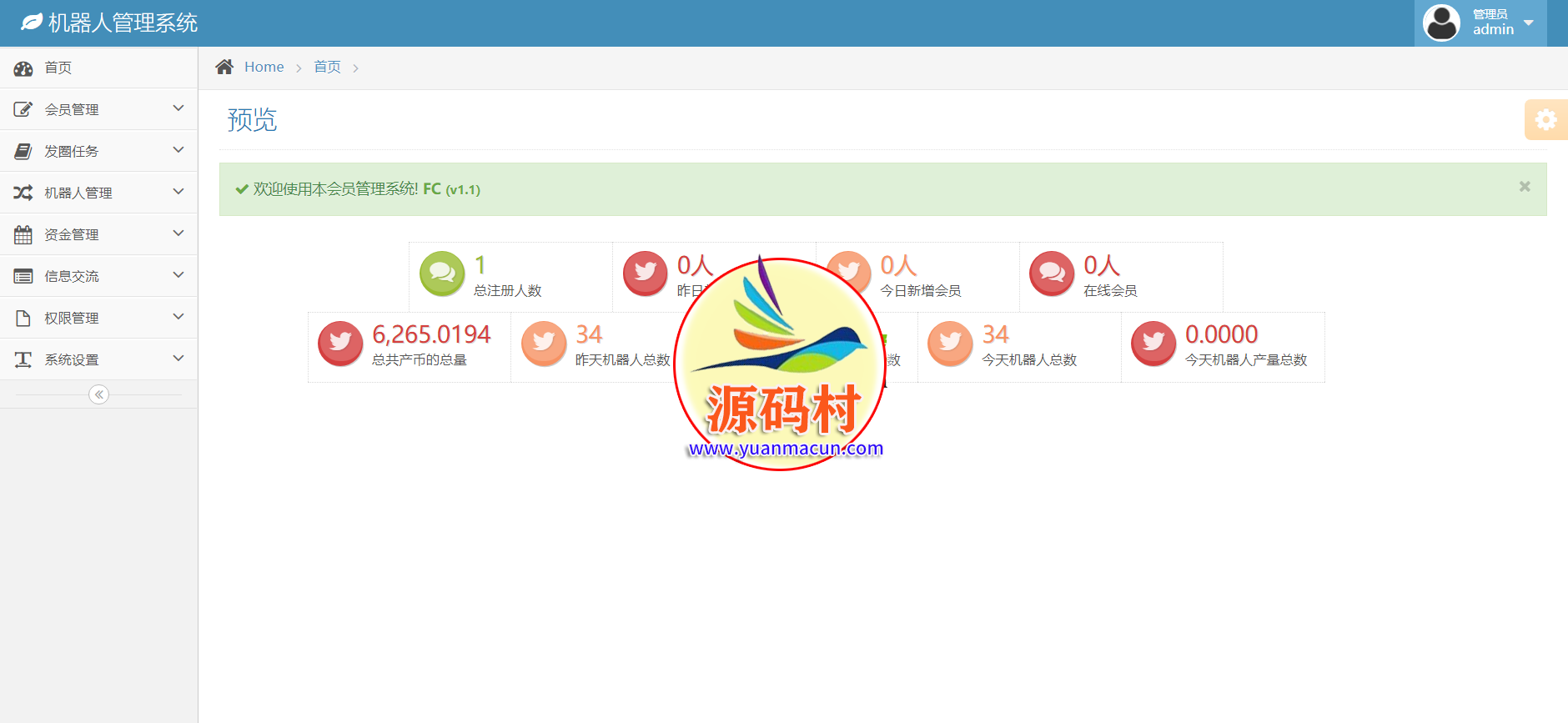Image resolution: width=1568 pixels, height=723 pixels.
Task: Open the 资金管理 sidebar menu
Action: (72, 234)
